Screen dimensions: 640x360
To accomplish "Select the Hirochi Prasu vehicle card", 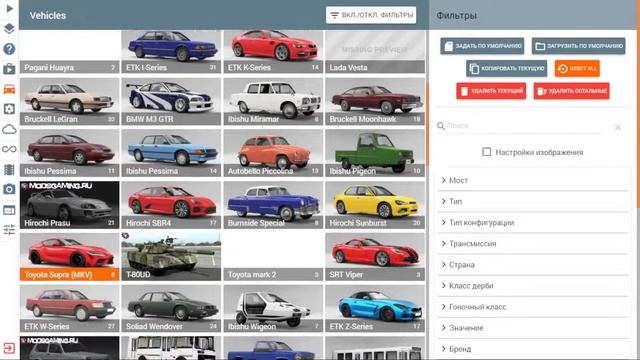I will (69, 205).
